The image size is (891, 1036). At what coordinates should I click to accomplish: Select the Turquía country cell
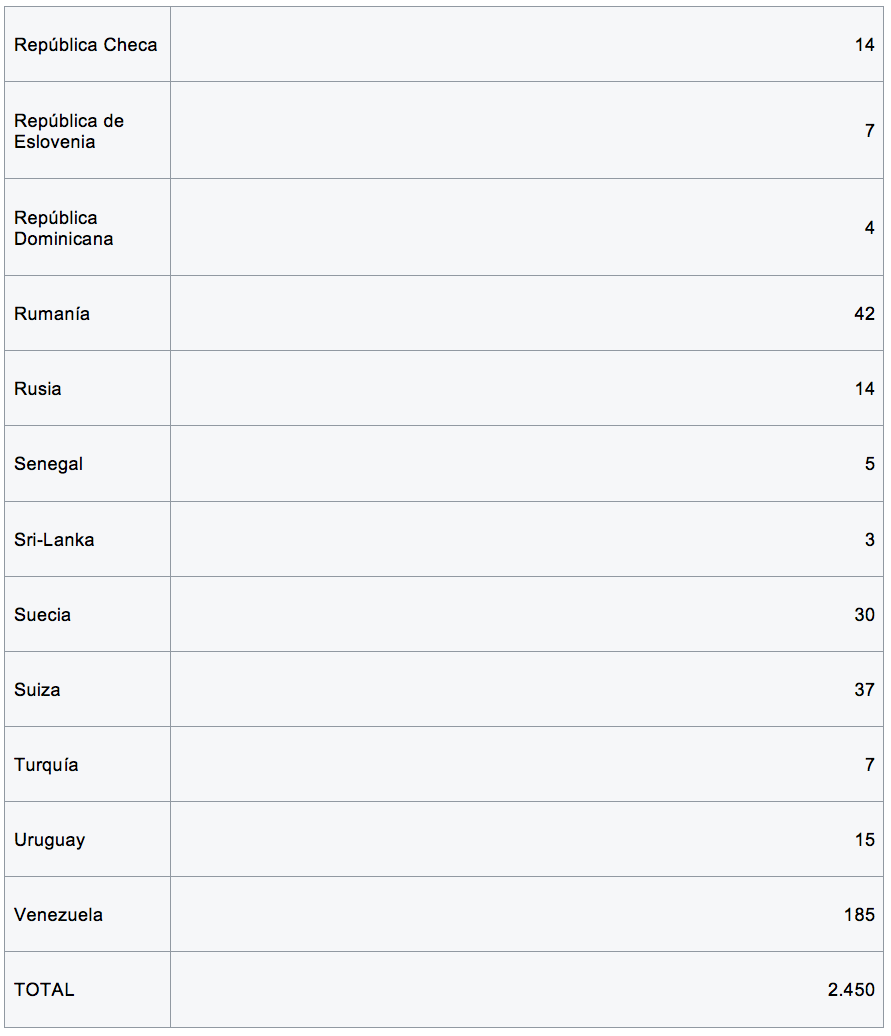pos(46,765)
